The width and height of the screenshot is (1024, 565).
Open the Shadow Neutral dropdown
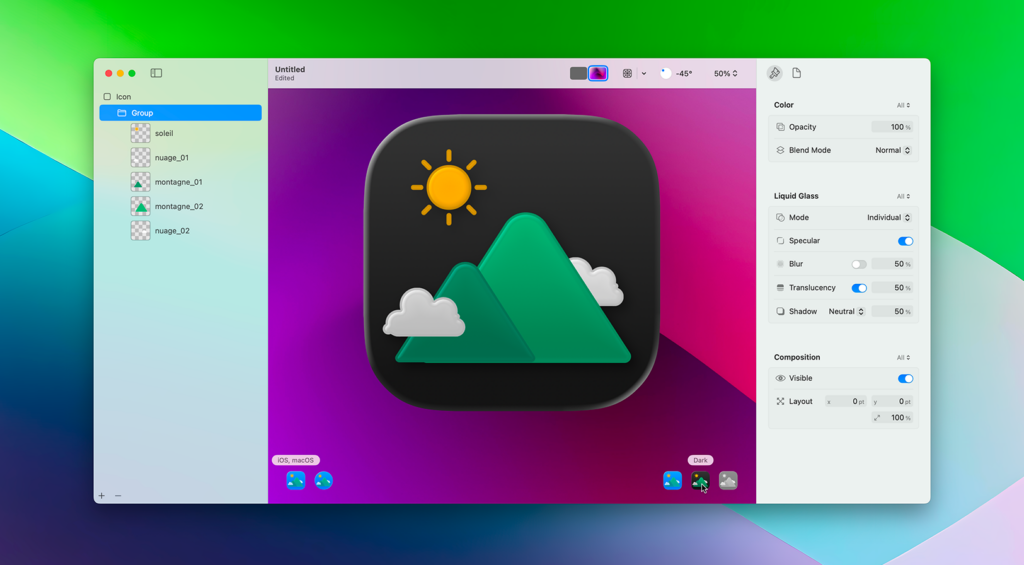pyautogui.click(x=846, y=311)
